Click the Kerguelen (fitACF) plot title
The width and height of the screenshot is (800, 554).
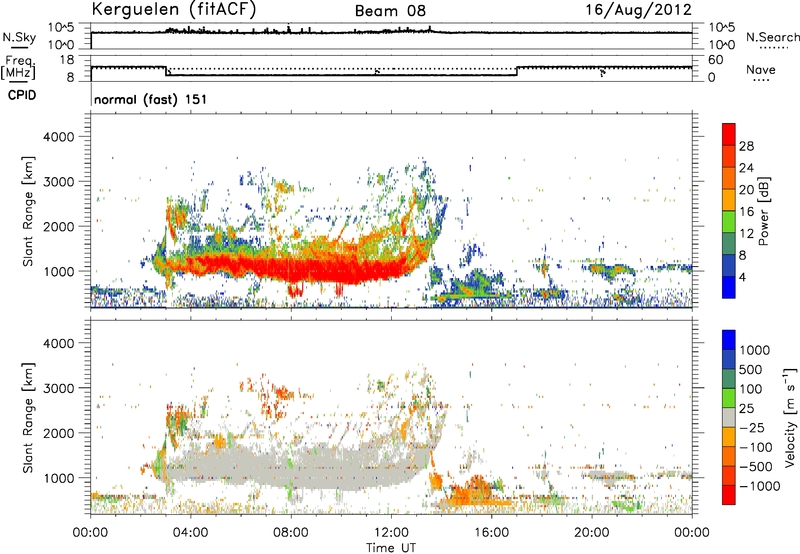[173, 9]
